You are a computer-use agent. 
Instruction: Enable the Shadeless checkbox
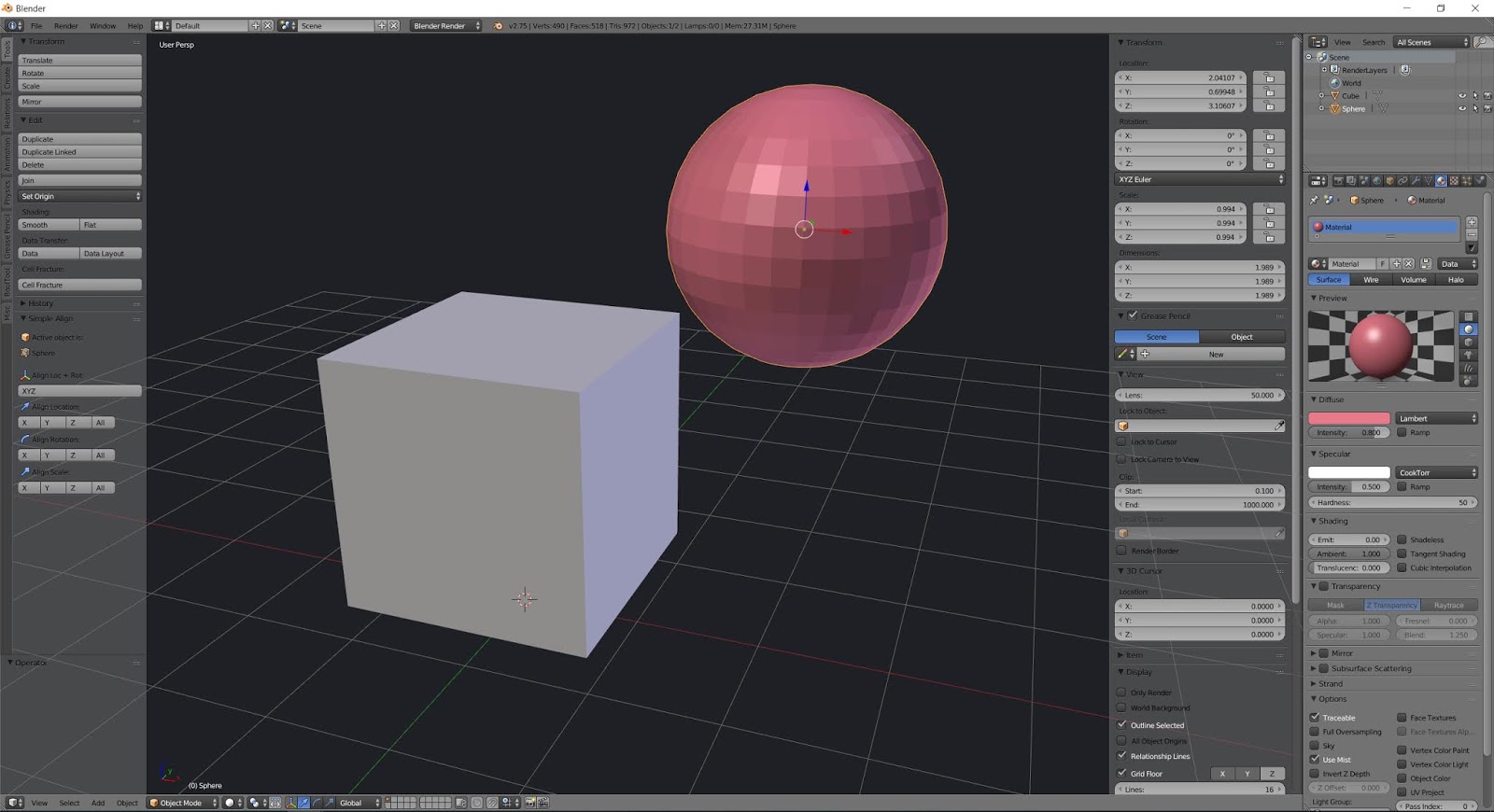1402,539
